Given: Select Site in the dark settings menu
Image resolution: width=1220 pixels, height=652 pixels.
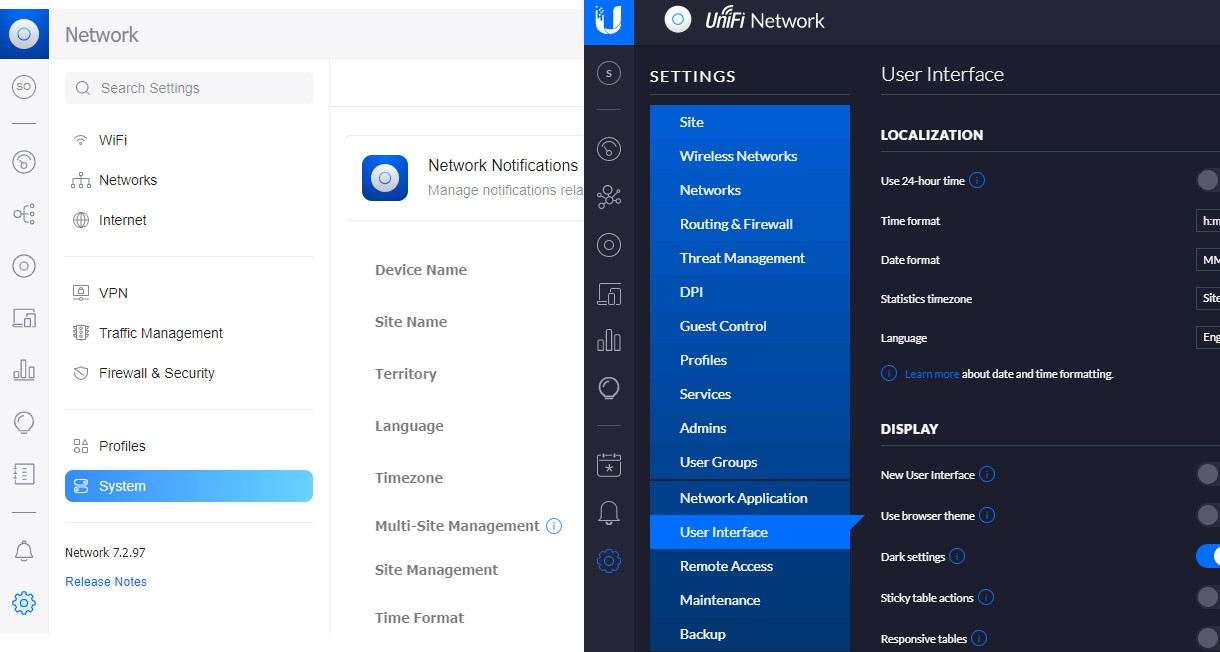Looking at the screenshot, I should pos(750,122).
